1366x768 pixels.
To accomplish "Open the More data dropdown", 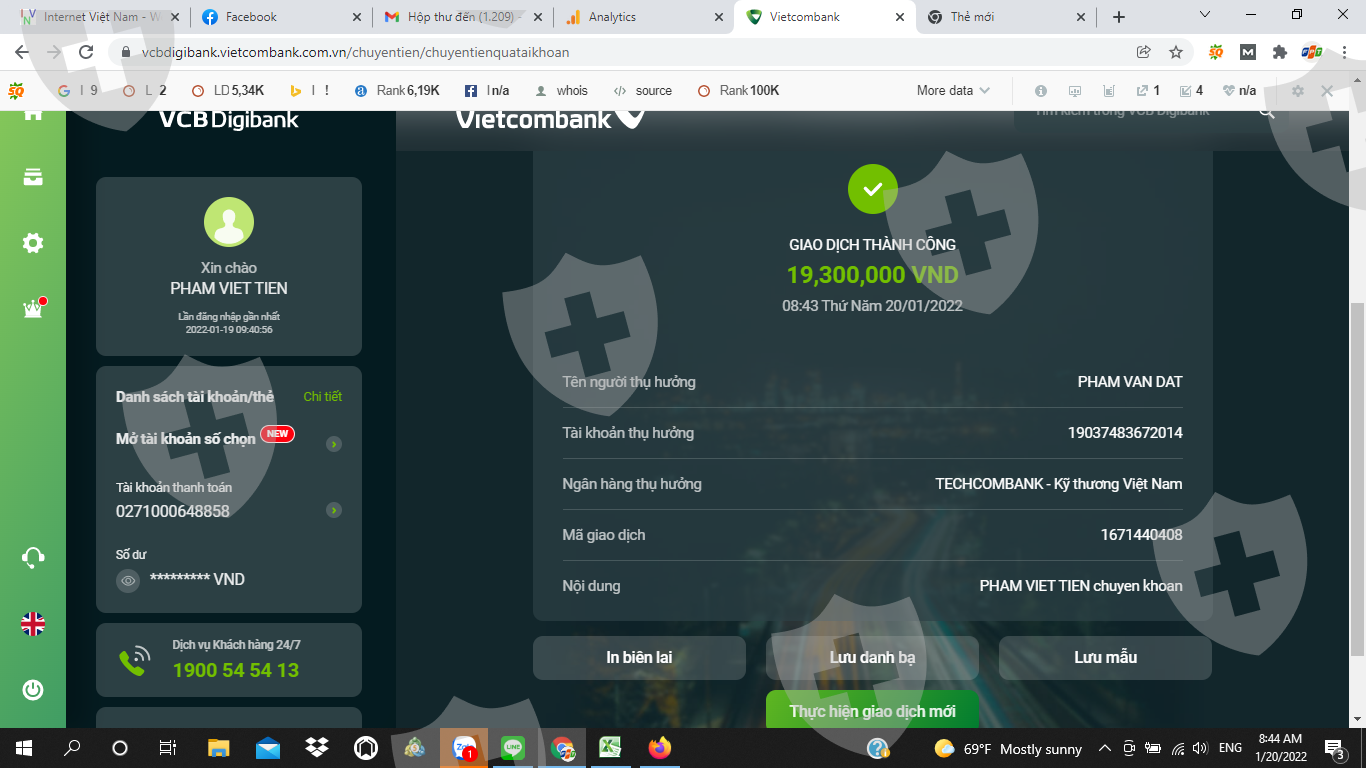I will pyautogui.click(x=953, y=90).
